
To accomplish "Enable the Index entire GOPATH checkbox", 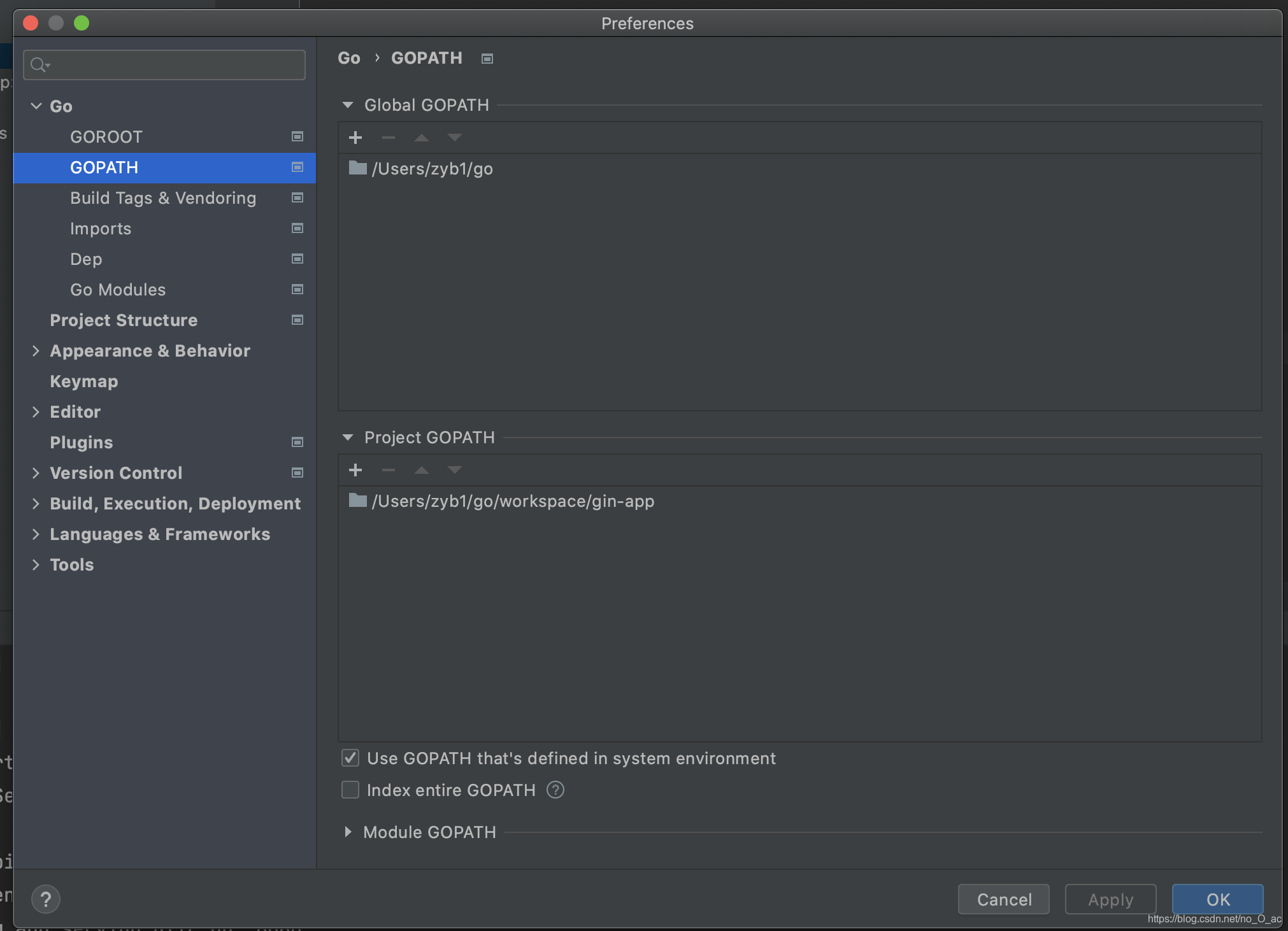I will coord(350,790).
